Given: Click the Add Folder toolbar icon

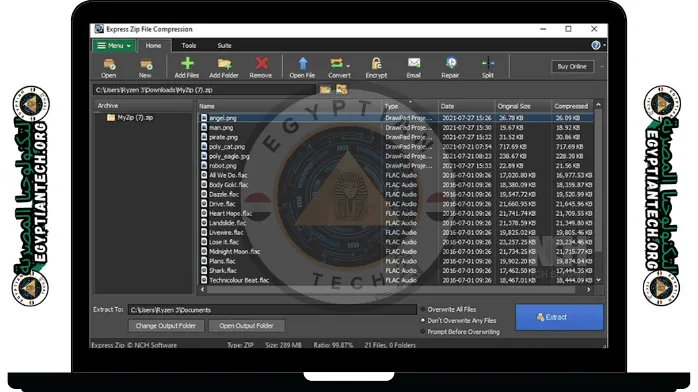Looking at the screenshot, I should 224,64.
